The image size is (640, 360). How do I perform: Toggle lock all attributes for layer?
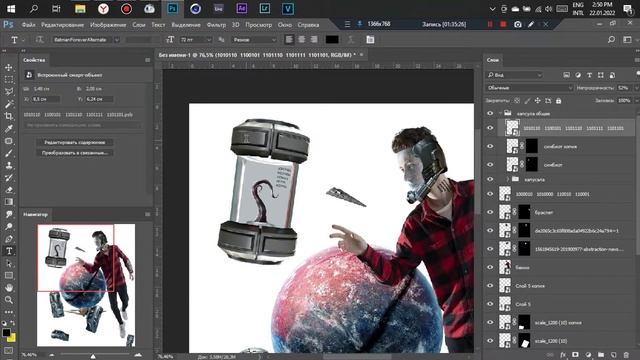click(x=558, y=100)
